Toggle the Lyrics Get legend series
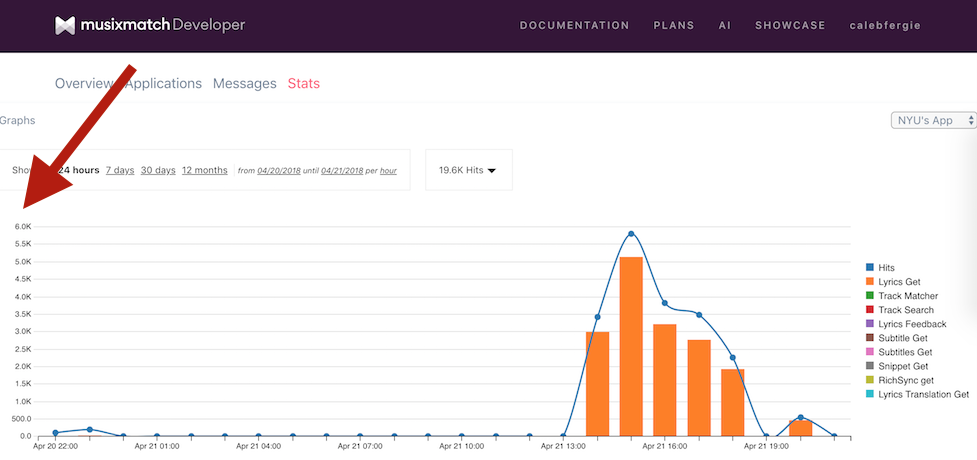 pos(898,282)
